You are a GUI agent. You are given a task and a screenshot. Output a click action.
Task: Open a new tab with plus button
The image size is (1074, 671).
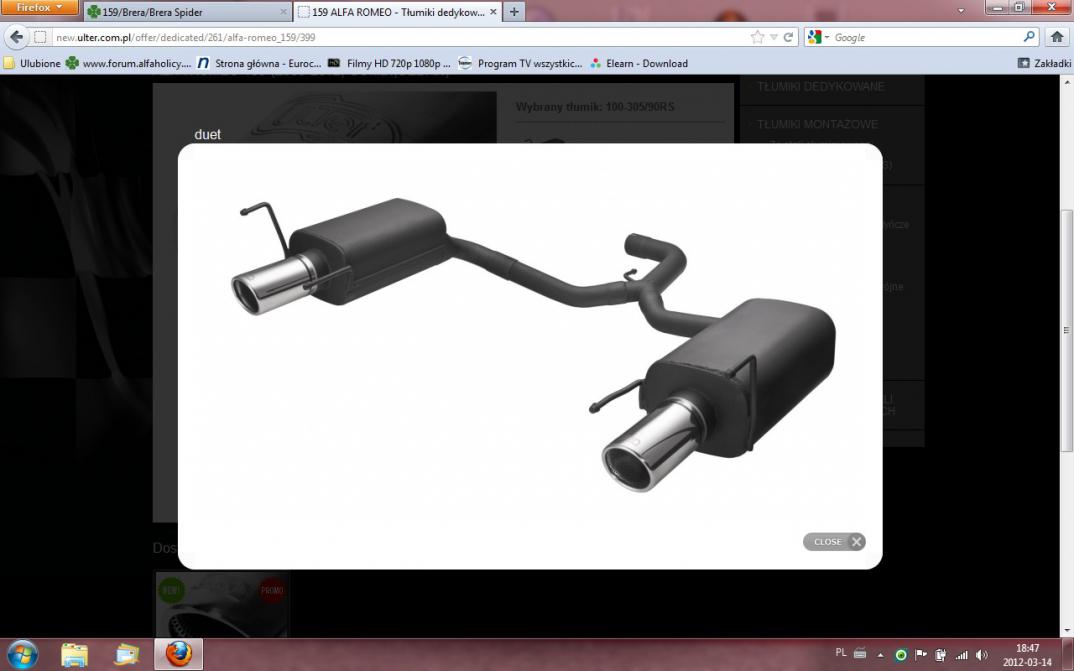[514, 12]
